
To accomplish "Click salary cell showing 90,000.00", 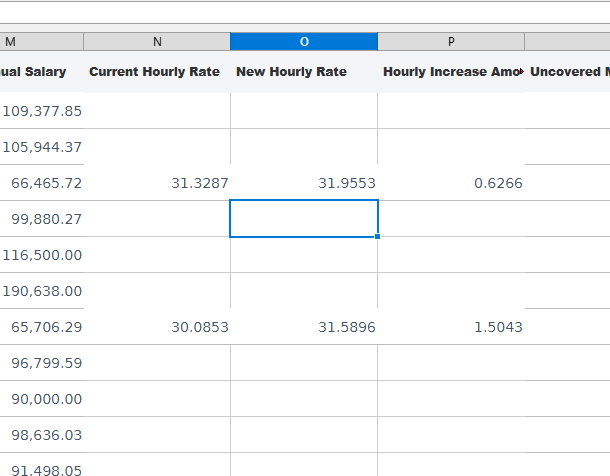I will click(x=42, y=399).
